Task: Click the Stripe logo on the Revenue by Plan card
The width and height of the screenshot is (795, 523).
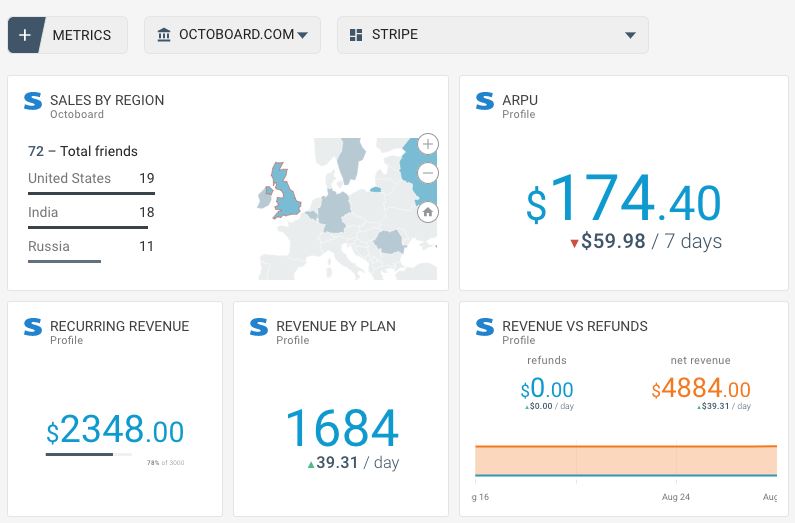Action: (x=259, y=327)
